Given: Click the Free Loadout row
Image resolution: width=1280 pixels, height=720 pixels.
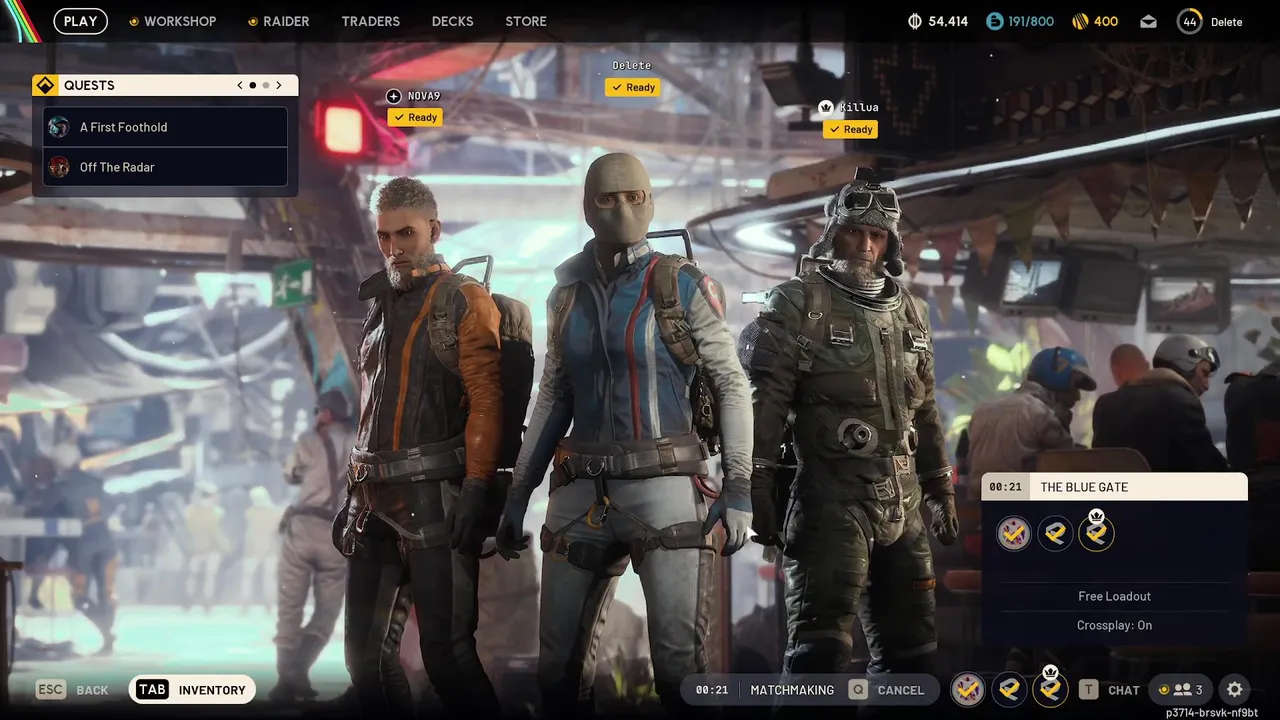Looking at the screenshot, I should click(x=1114, y=596).
